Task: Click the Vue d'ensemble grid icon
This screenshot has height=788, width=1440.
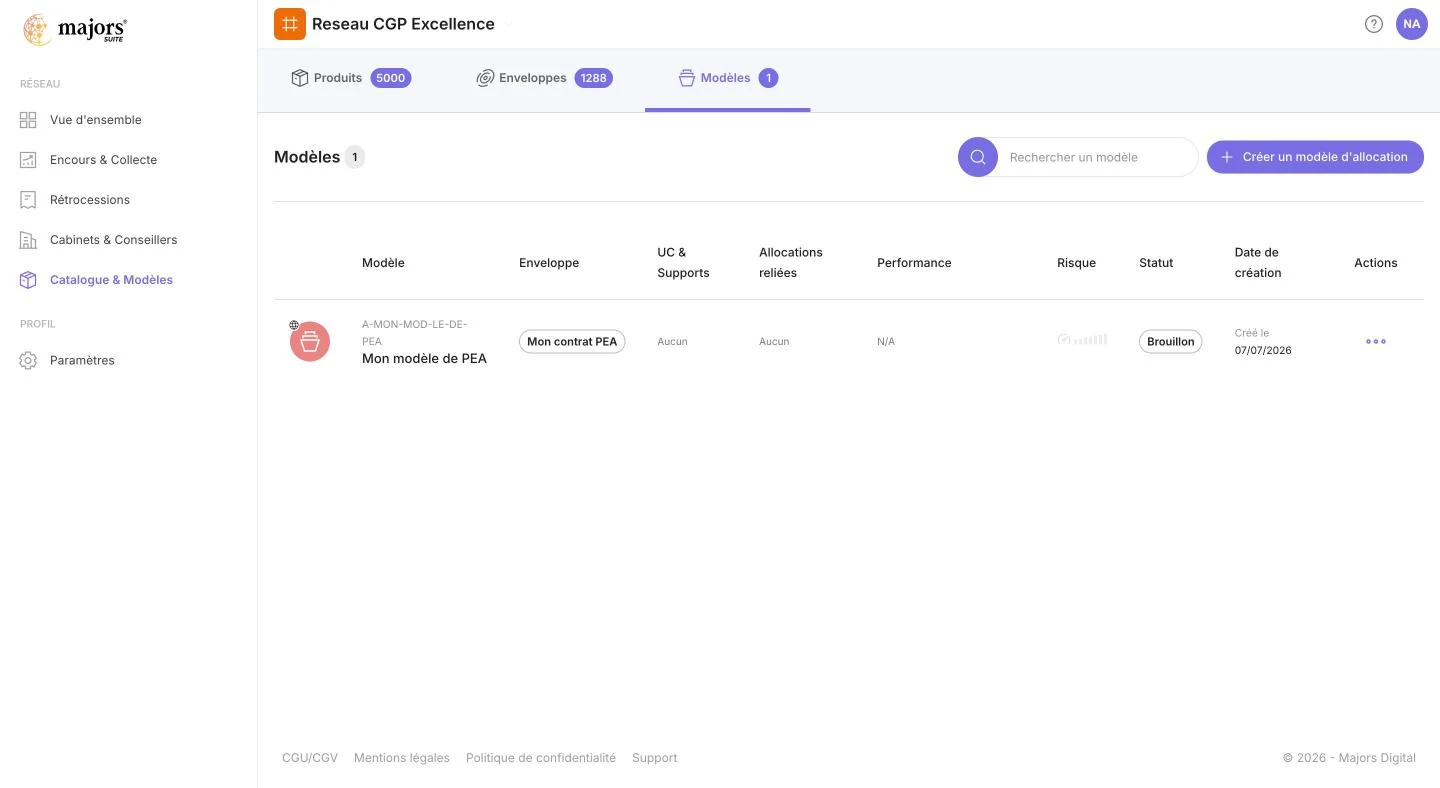Action: pyautogui.click(x=28, y=120)
